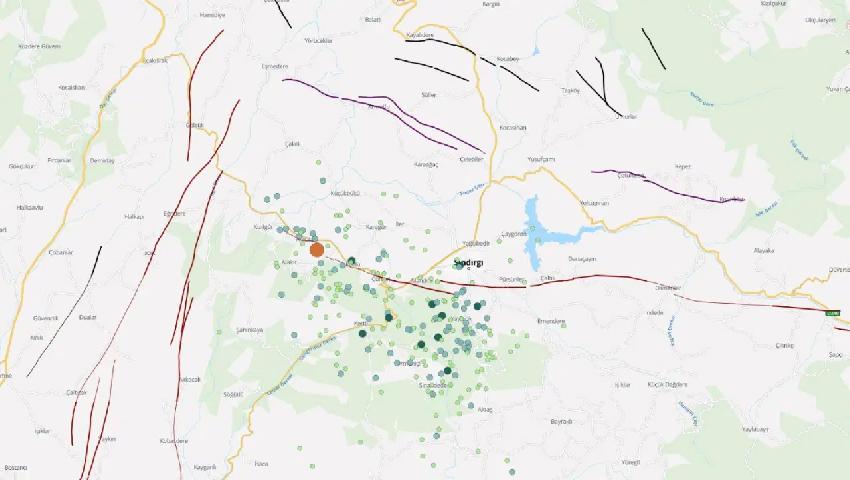Click the Kargılı village label
850x480 pixels.
tap(491, 4)
